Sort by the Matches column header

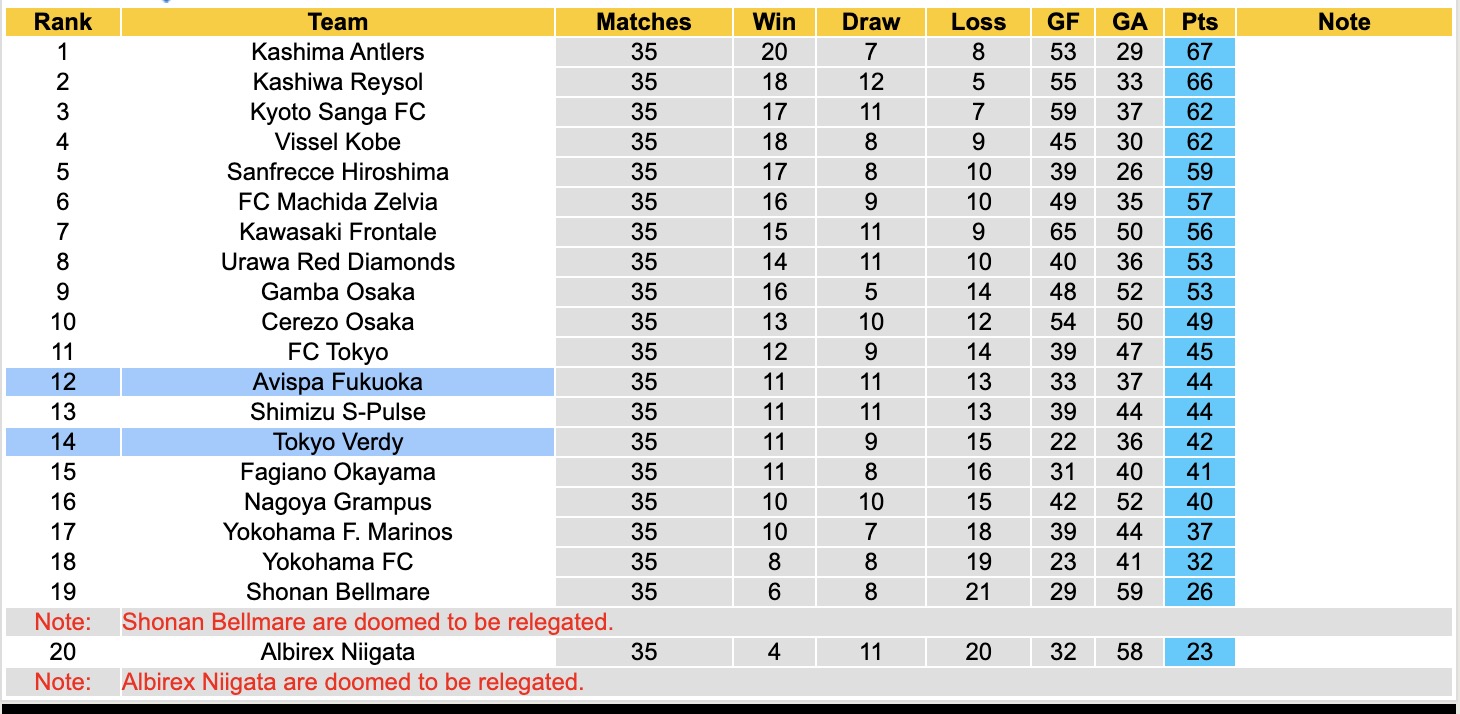pyautogui.click(x=644, y=22)
